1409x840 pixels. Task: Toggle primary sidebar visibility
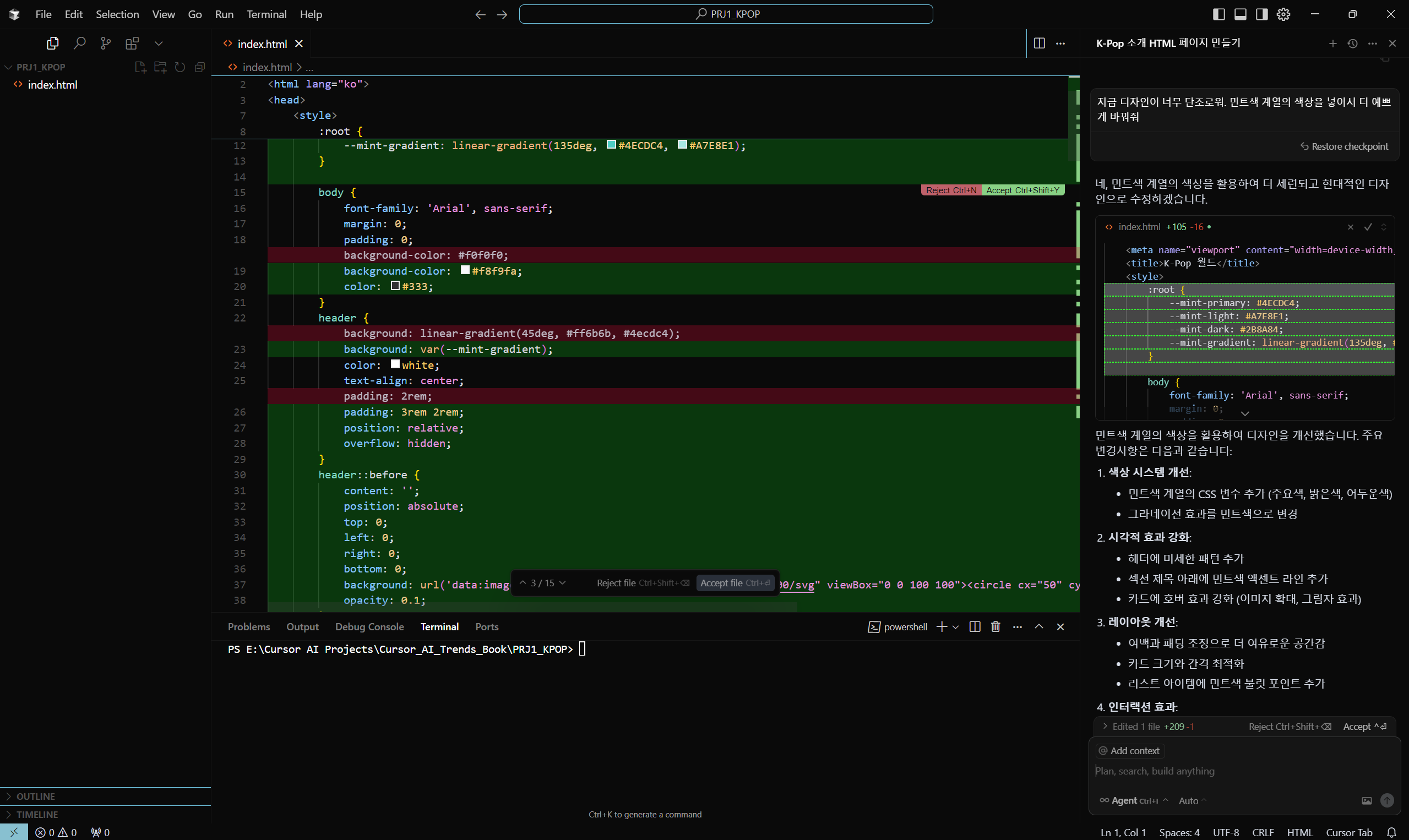(x=1219, y=14)
